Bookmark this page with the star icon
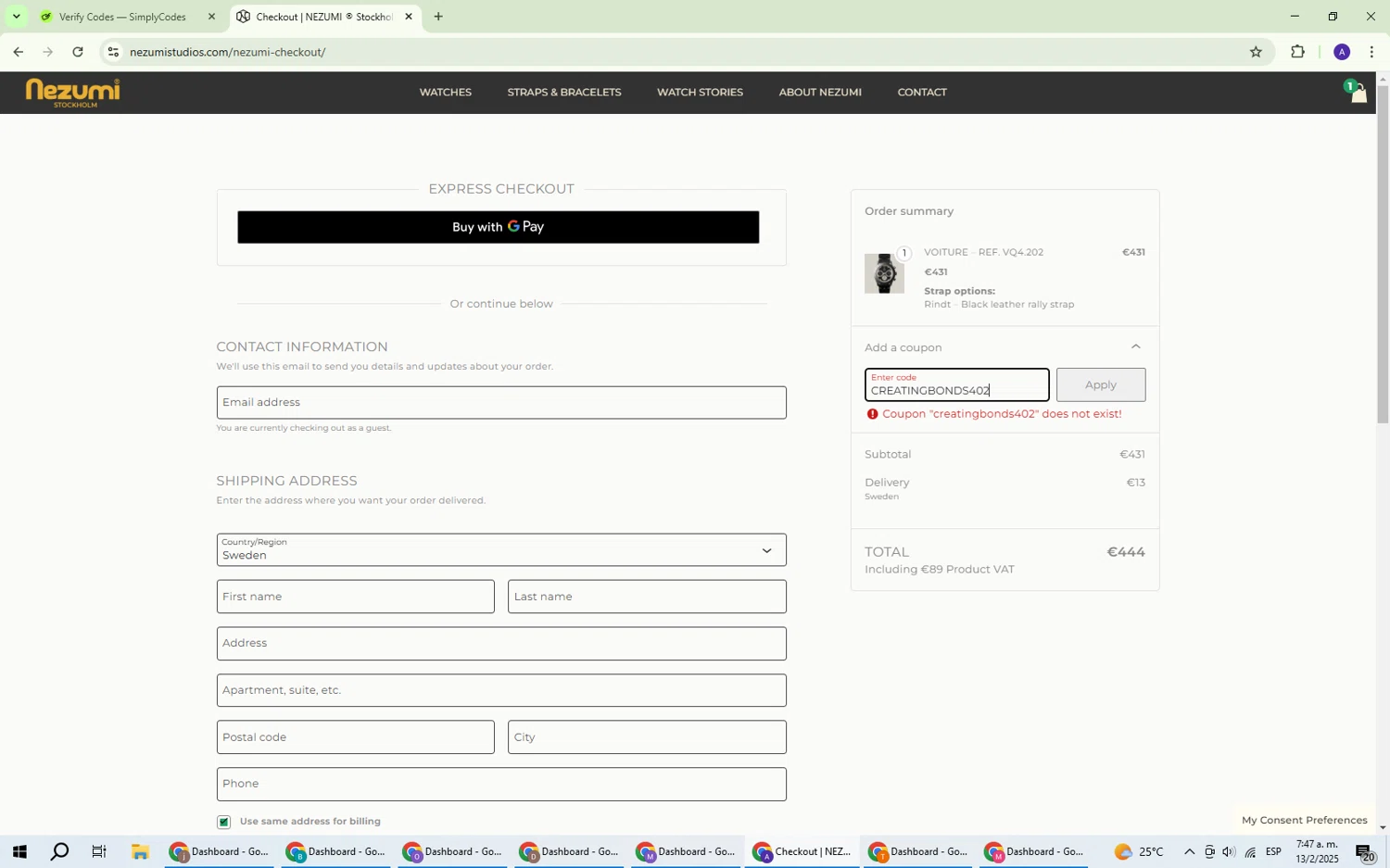The image size is (1390, 868). (x=1256, y=52)
